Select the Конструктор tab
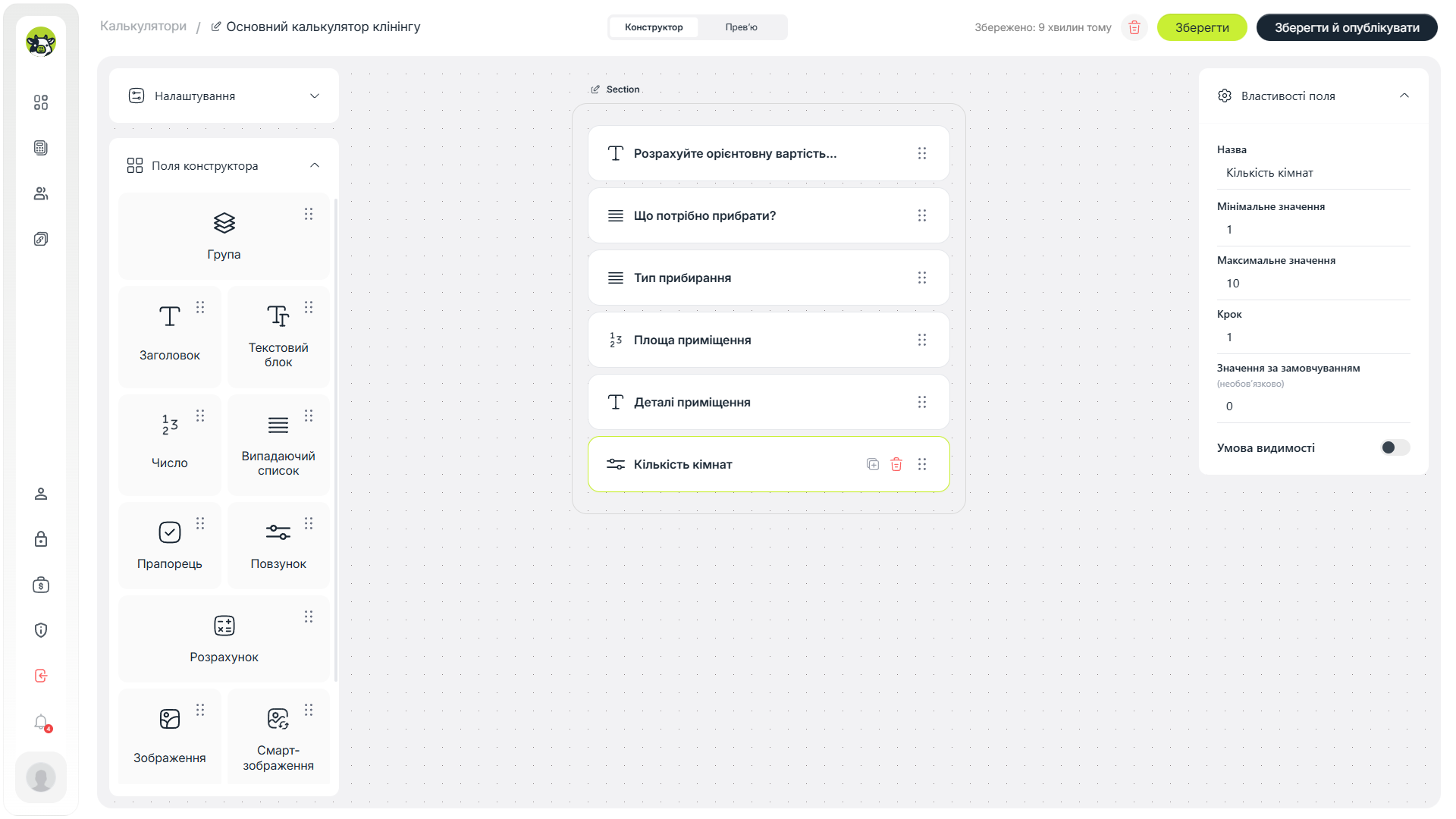The width and height of the screenshot is (1456, 819). [654, 27]
